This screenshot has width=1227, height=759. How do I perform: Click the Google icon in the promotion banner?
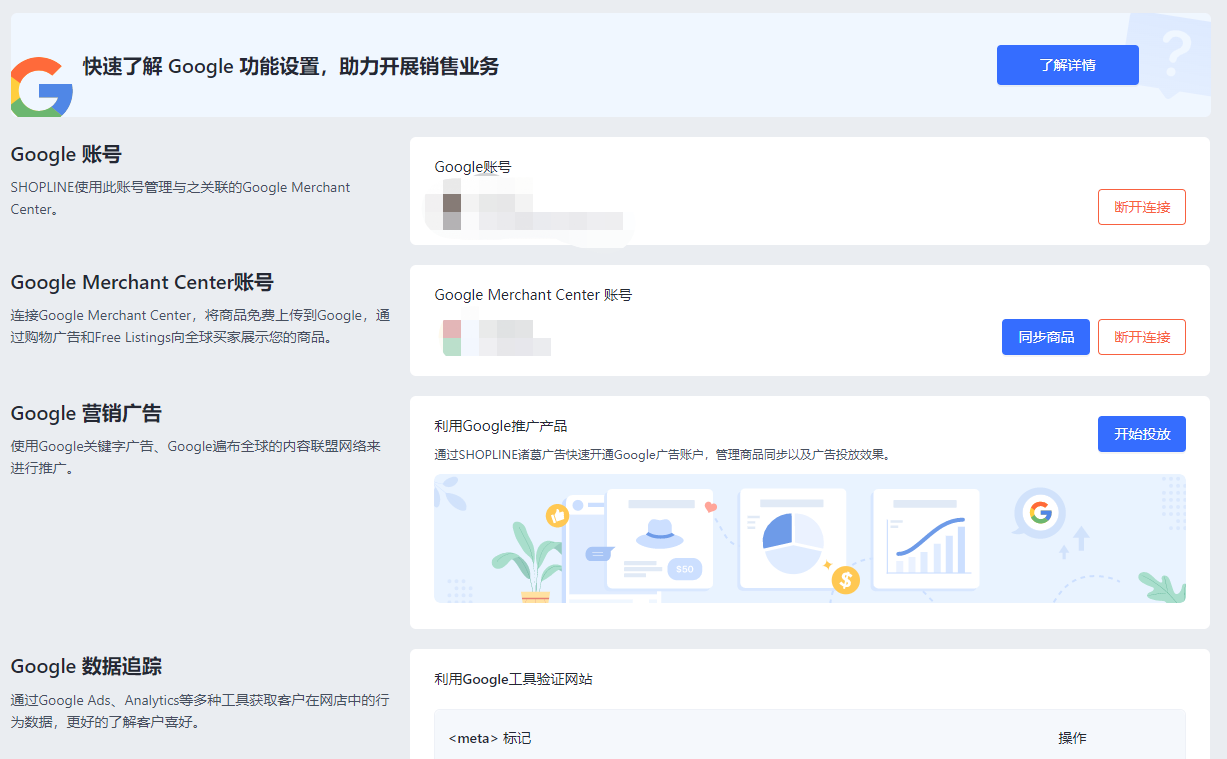1042,512
